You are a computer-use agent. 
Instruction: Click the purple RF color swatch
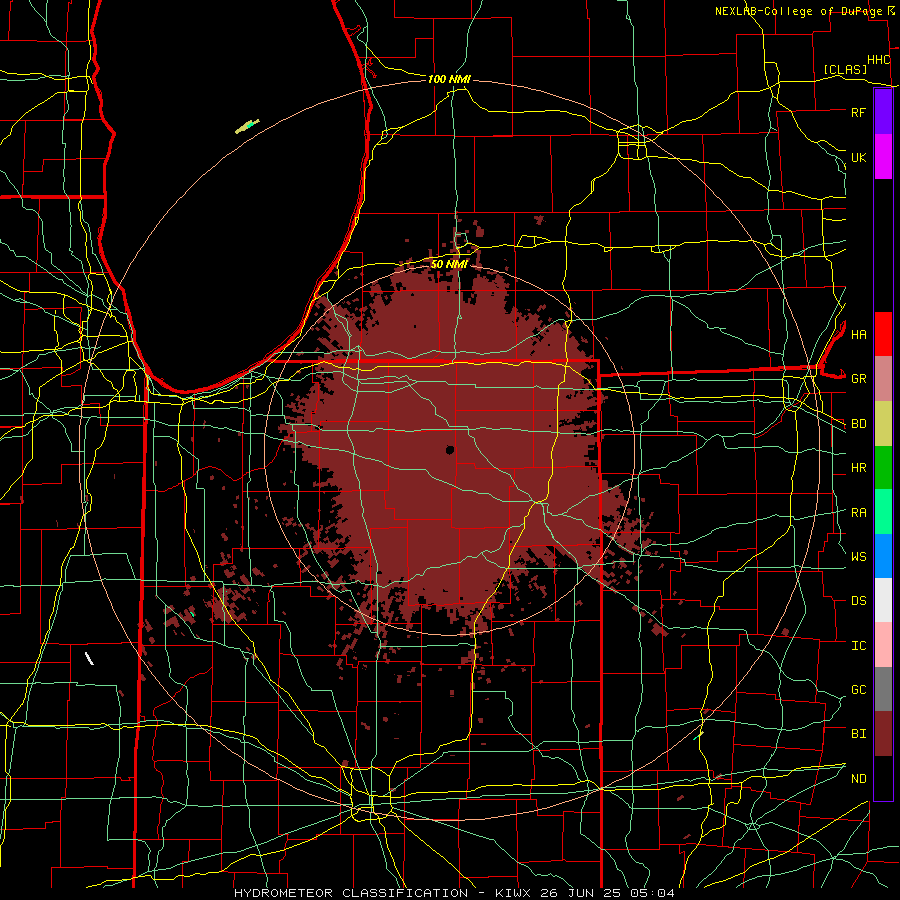883,112
